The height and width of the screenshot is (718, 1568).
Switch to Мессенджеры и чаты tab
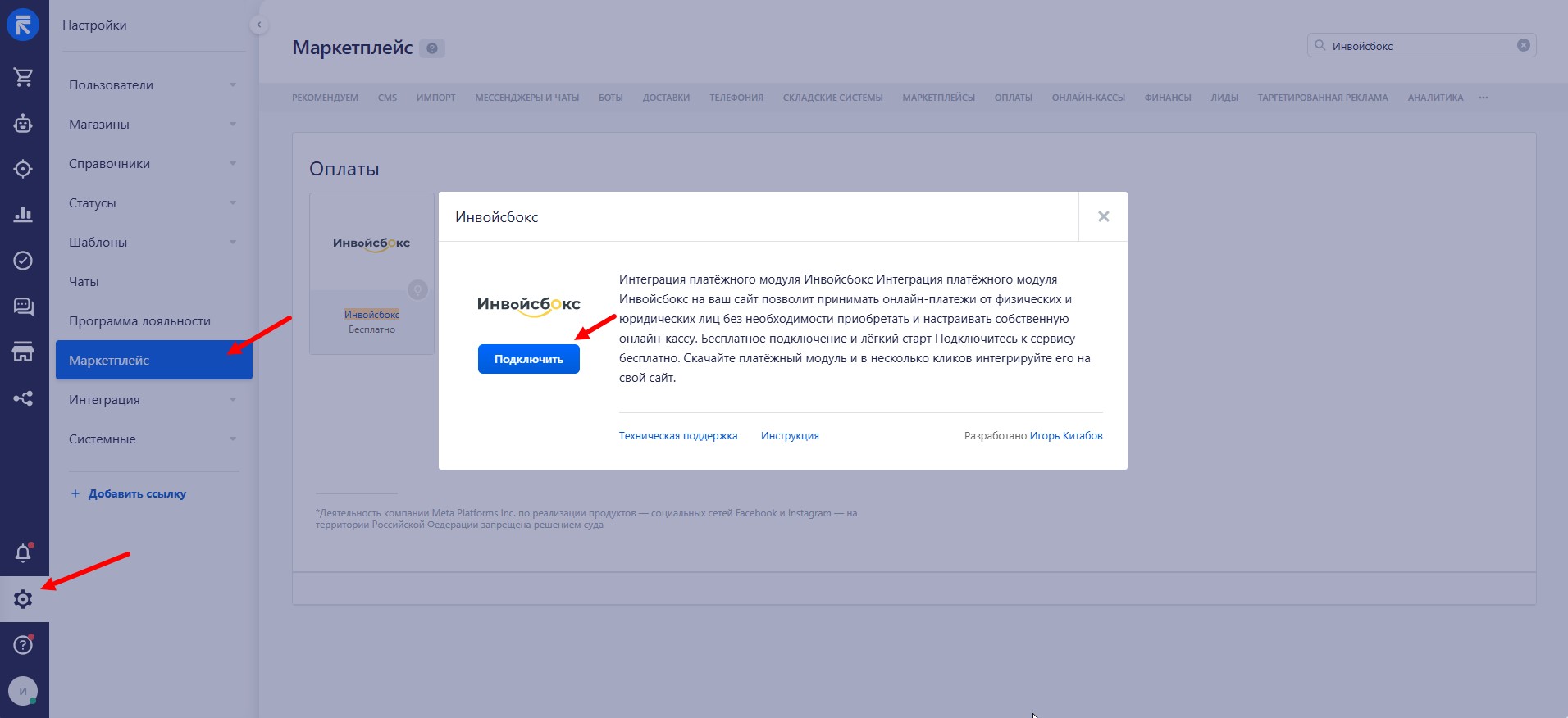(x=526, y=98)
